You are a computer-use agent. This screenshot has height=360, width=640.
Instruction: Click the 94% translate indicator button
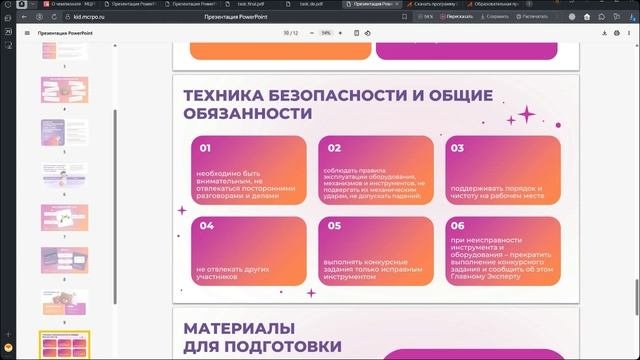[425, 17]
